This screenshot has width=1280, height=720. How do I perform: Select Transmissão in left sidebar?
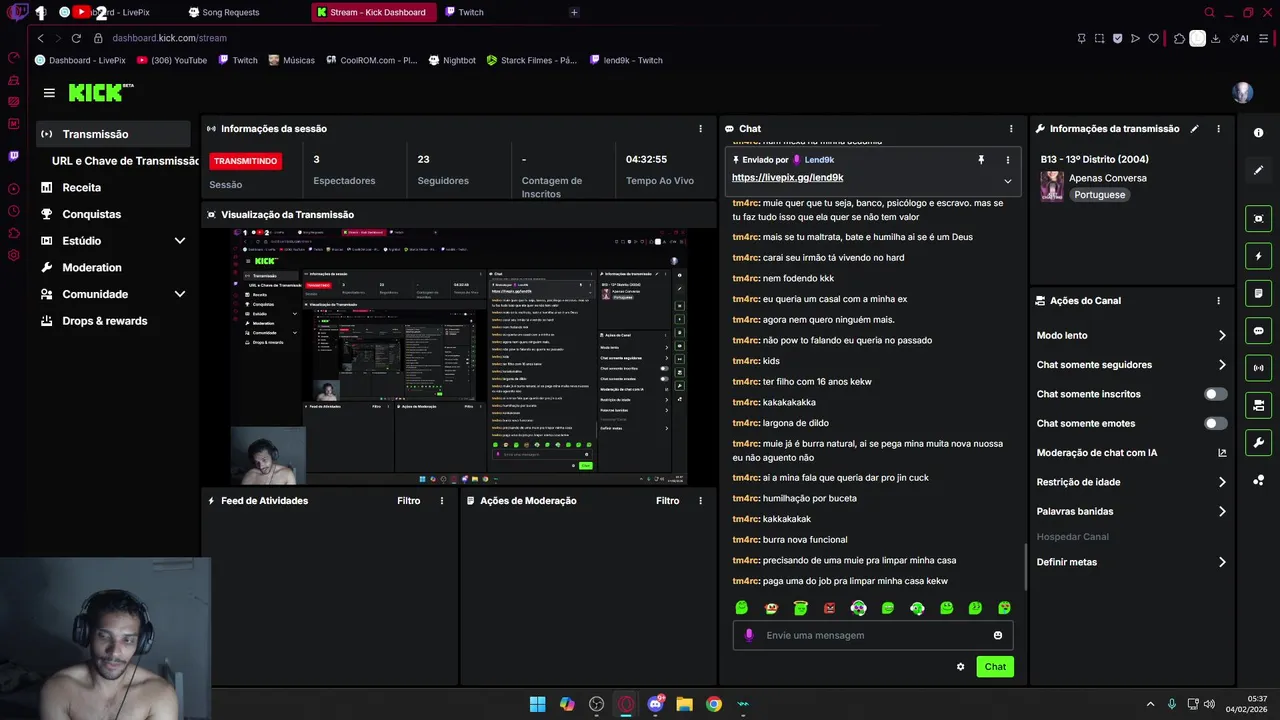click(113, 134)
